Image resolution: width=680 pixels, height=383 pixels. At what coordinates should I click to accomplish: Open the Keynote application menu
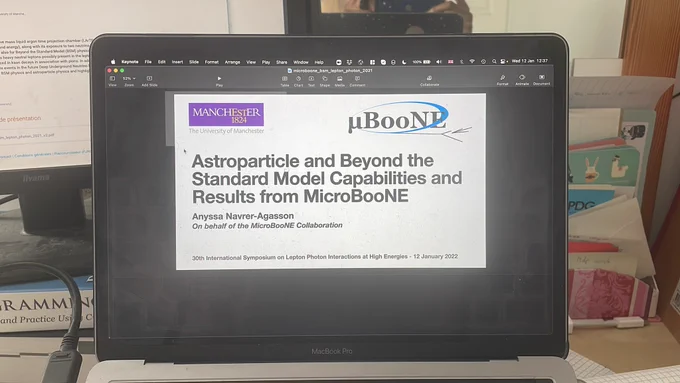point(130,62)
